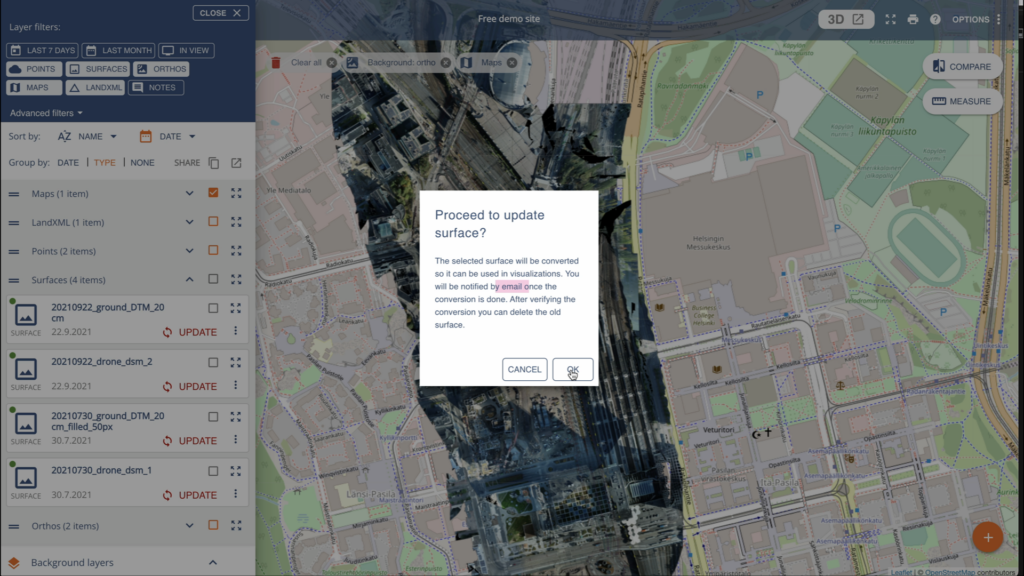Toggle the Notes layer filter
Screen dimensions: 1024x576
[156, 88]
